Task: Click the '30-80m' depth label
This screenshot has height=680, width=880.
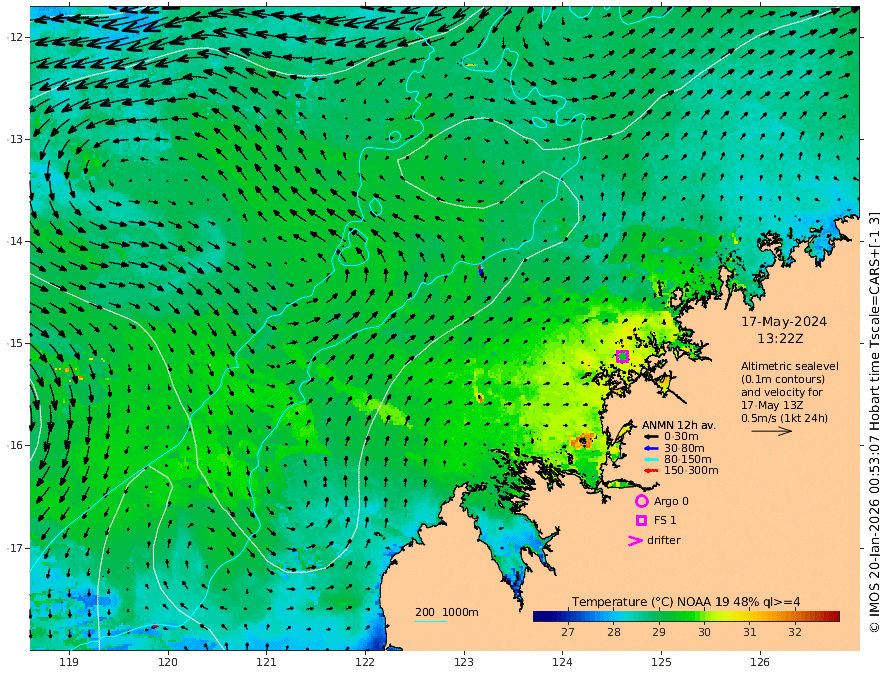Action: (684, 448)
